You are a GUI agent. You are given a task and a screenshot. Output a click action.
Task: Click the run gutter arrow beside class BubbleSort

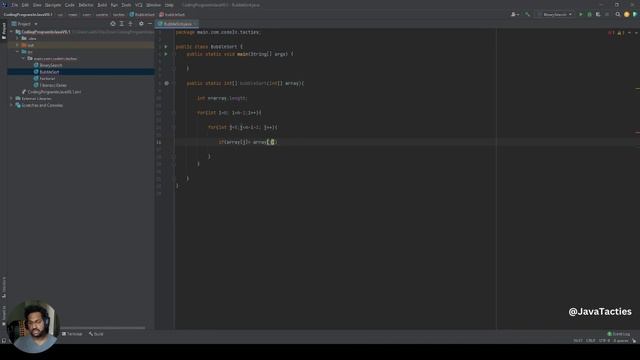coord(166,47)
